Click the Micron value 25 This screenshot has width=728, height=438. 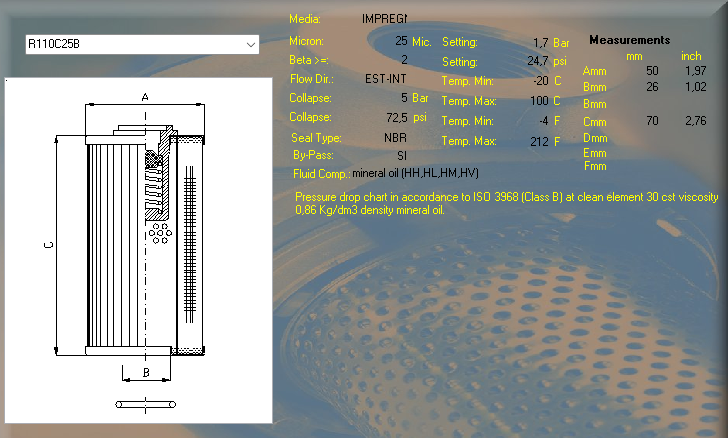(x=401, y=41)
